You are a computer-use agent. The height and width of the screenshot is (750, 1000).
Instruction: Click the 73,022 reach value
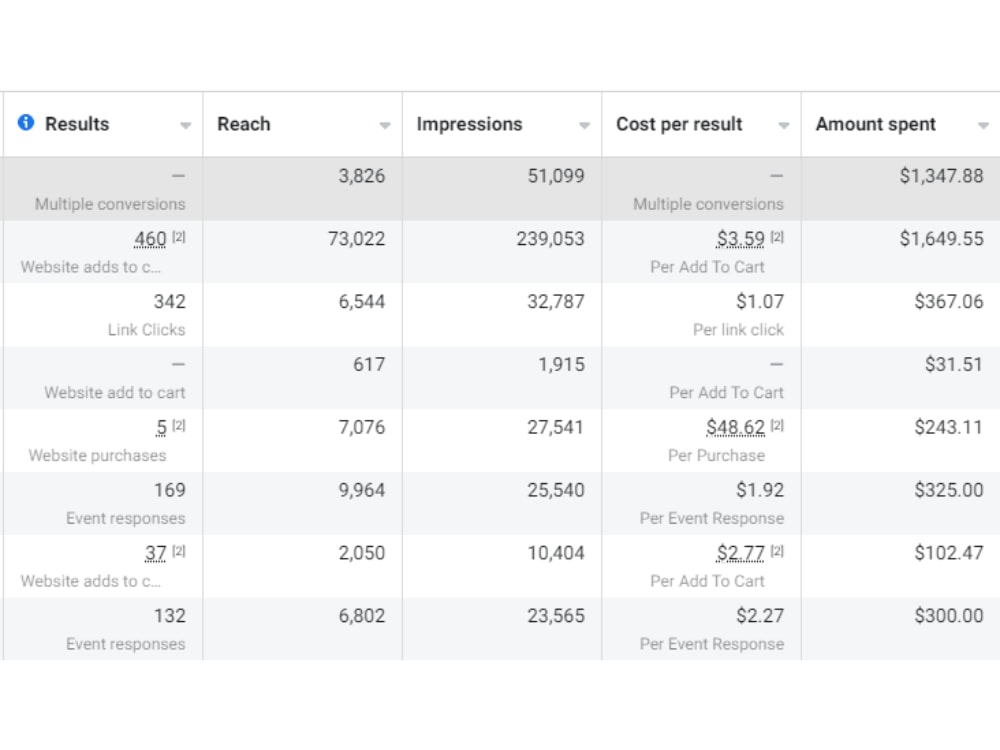click(357, 239)
